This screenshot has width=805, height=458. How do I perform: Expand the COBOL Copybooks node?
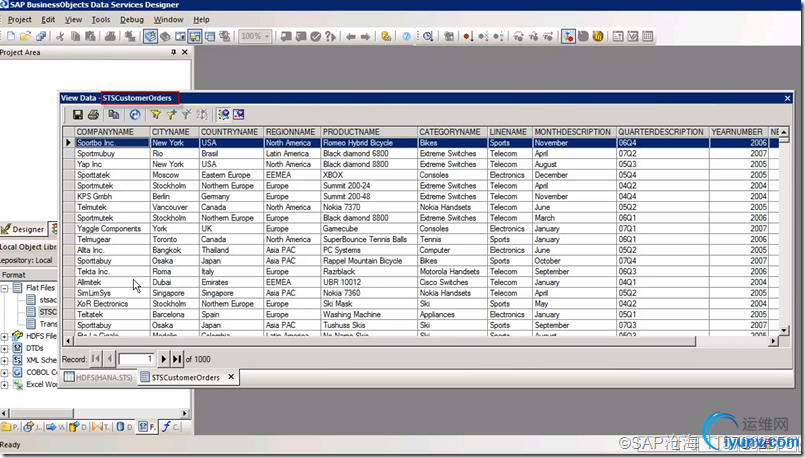5,372
